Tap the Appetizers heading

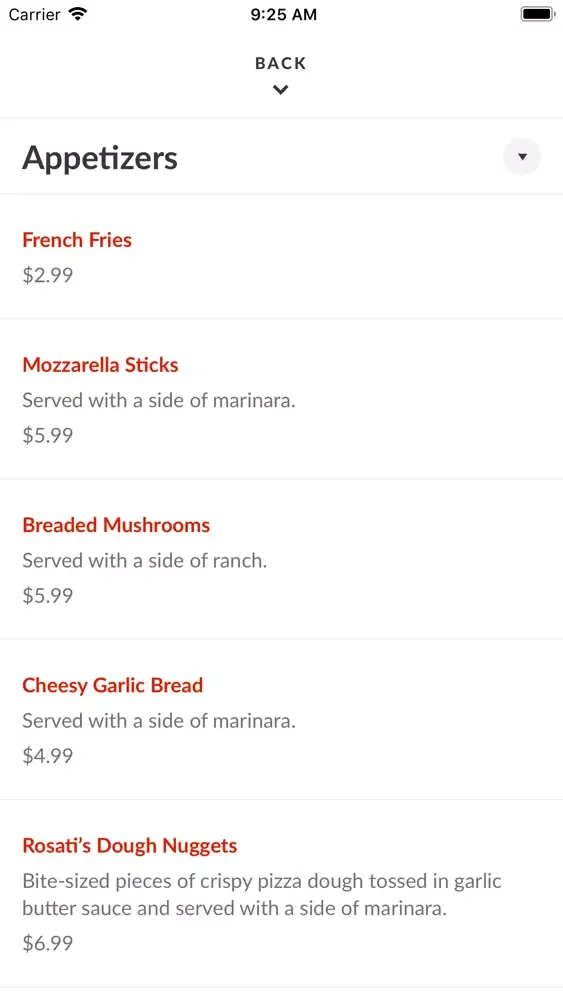[100, 158]
